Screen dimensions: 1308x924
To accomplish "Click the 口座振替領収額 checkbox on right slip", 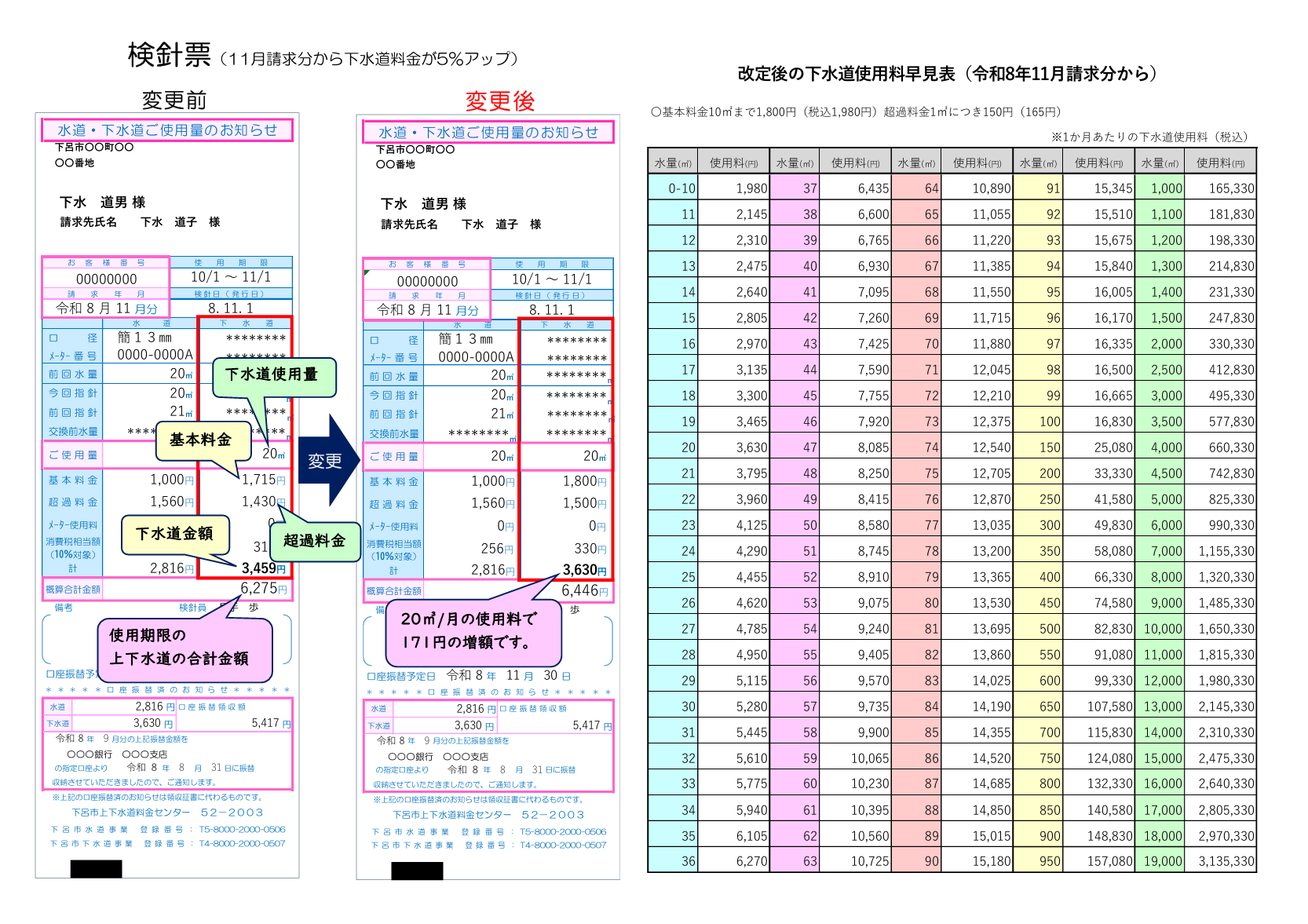I will pos(503,709).
